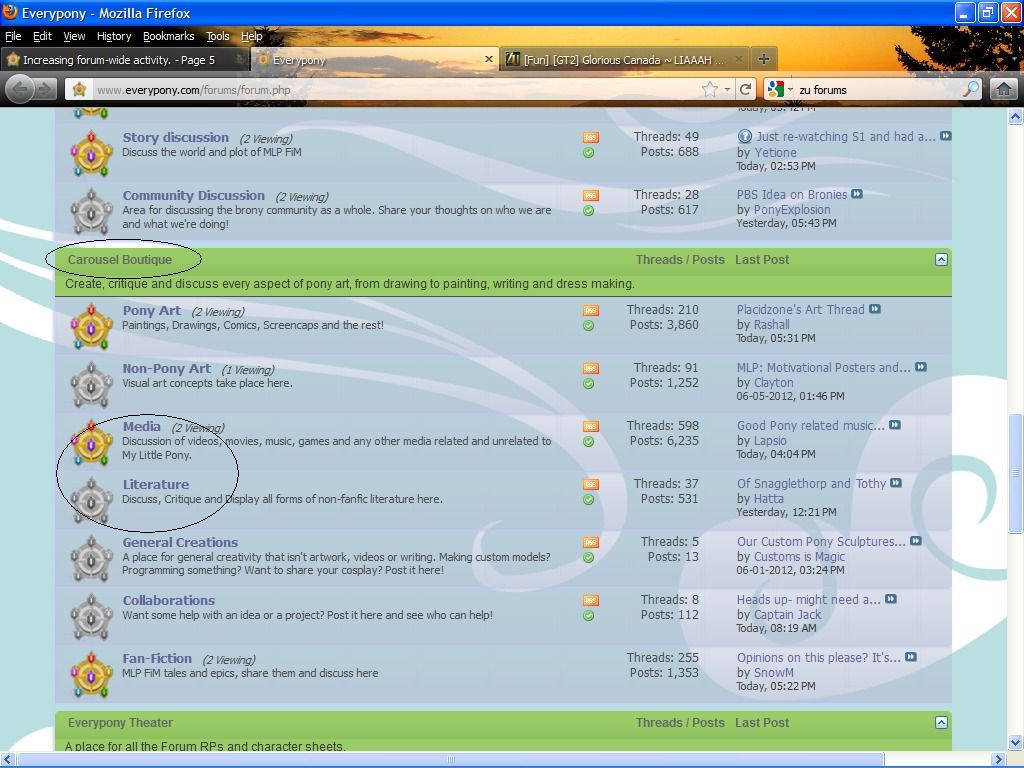Click the scroll down arrow of vertical scrollbar
The height and width of the screenshot is (768, 1024).
coord(1015,743)
